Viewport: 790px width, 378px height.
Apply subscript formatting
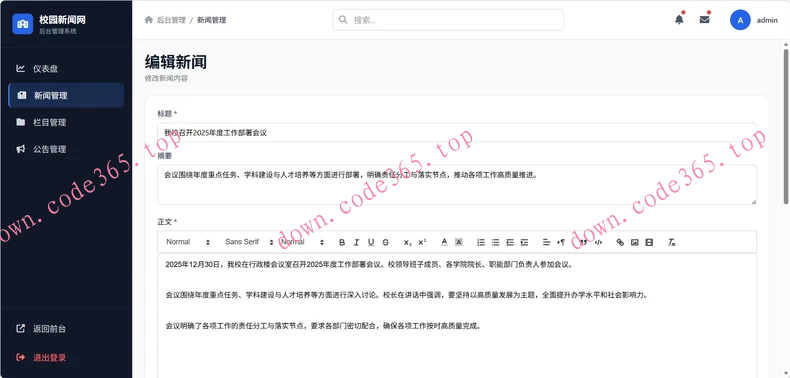point(408,242)
